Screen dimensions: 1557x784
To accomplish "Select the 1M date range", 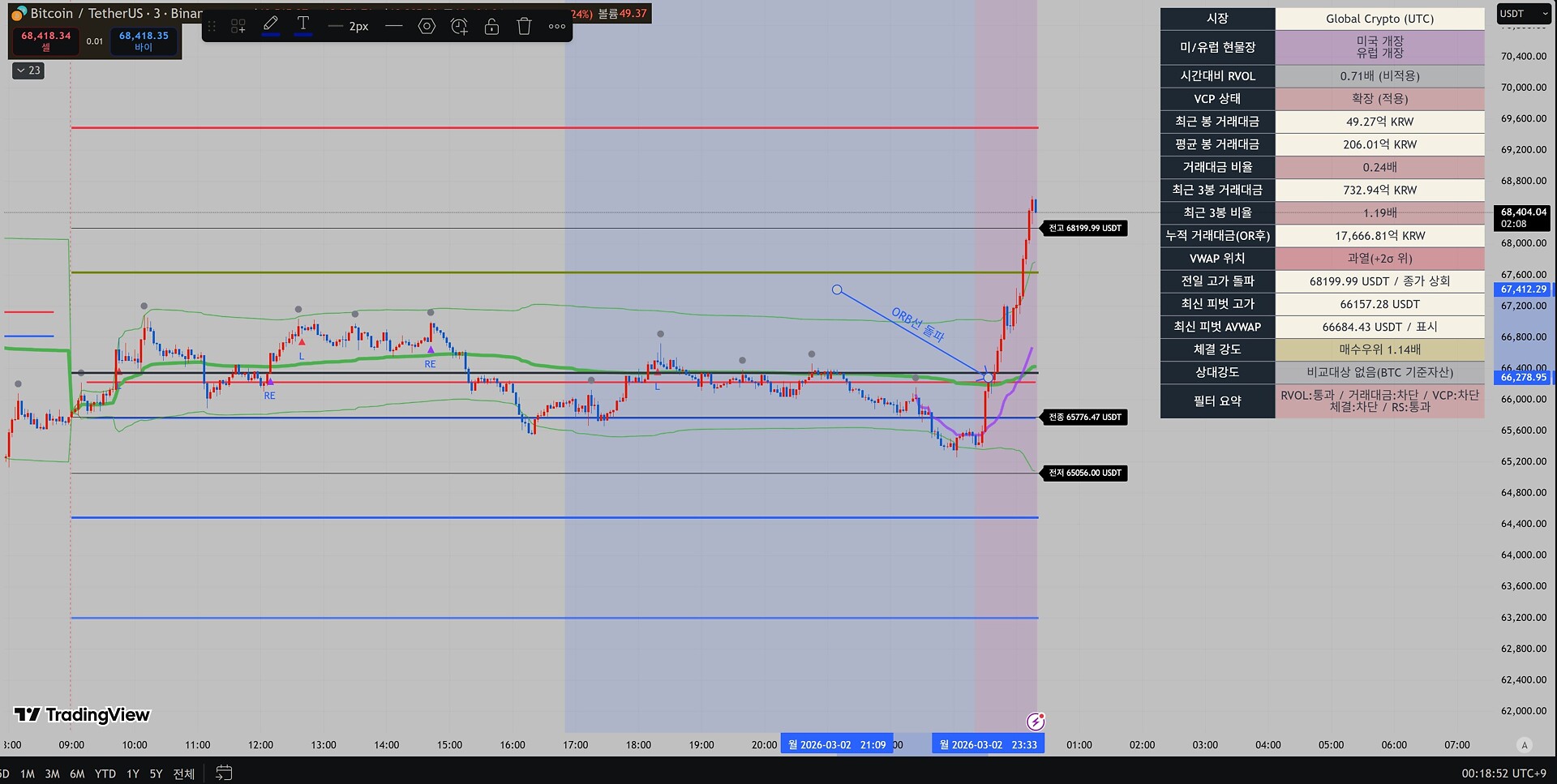I will coord(28,773).
